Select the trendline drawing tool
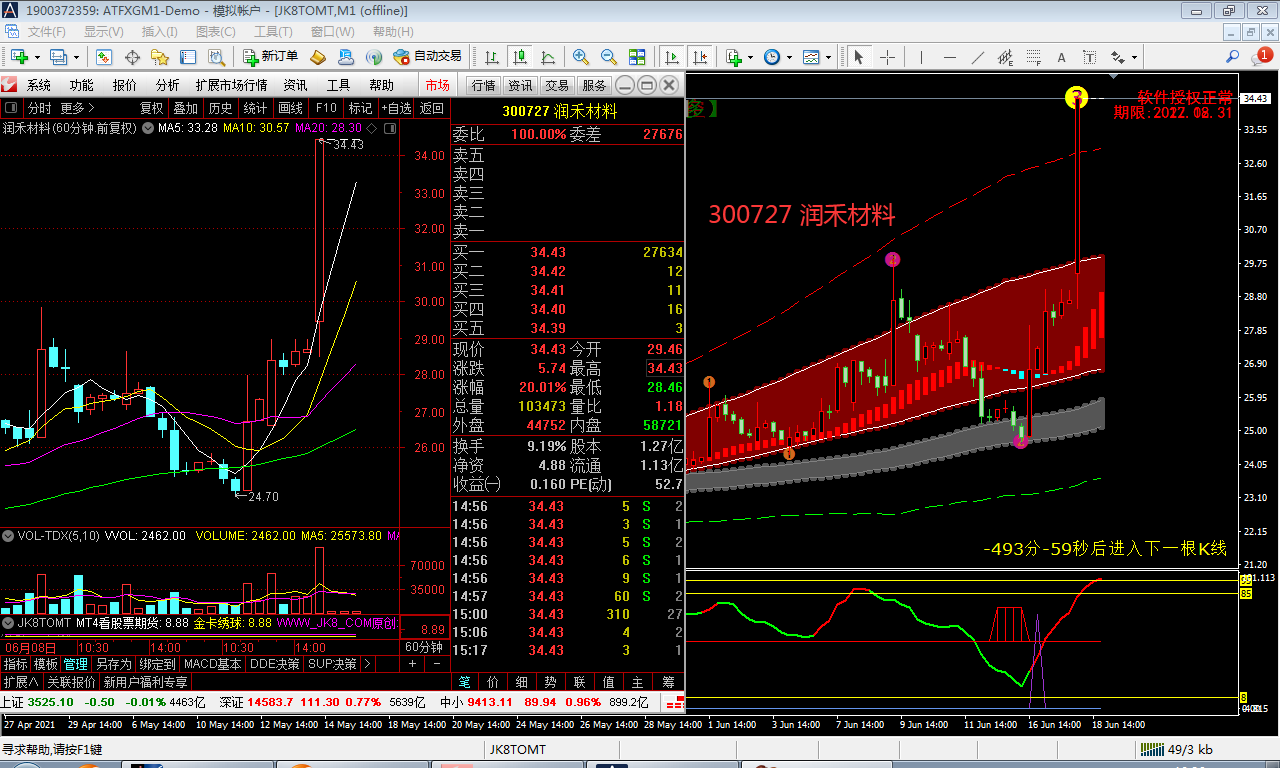 point(978,57)
